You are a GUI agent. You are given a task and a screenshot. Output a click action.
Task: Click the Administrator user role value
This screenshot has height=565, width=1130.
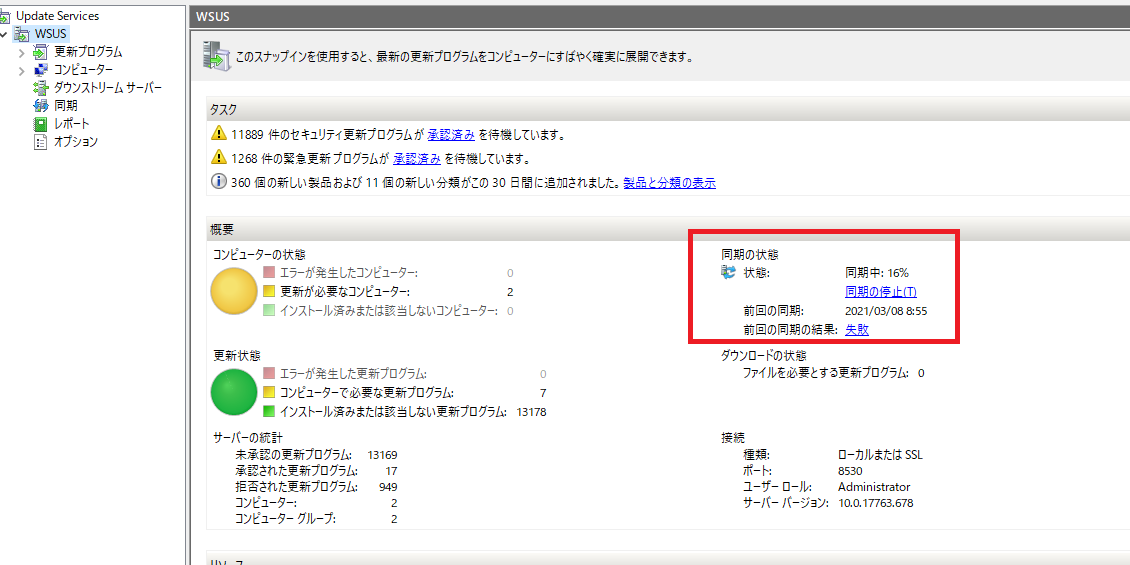pos(874,486)
